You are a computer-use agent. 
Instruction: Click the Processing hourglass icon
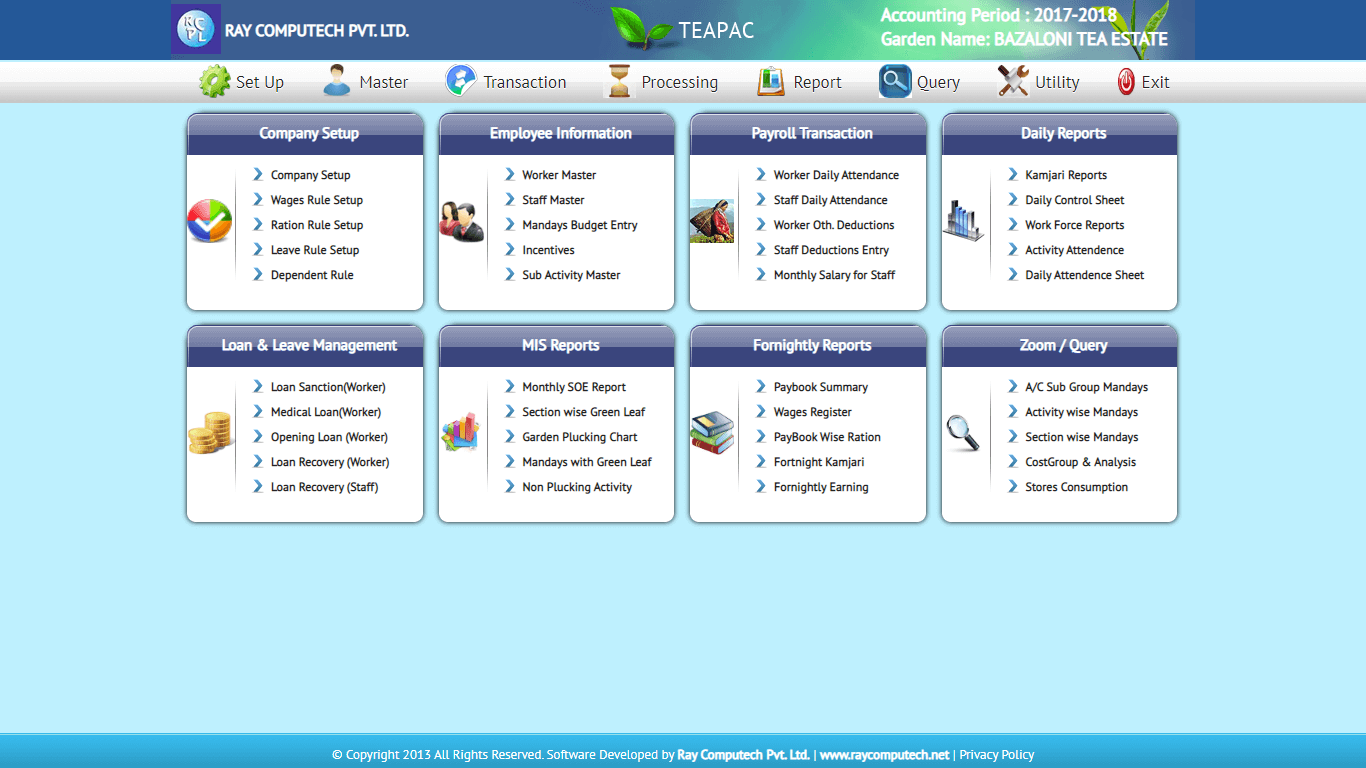pyautogui.click(x=620, y=81)
